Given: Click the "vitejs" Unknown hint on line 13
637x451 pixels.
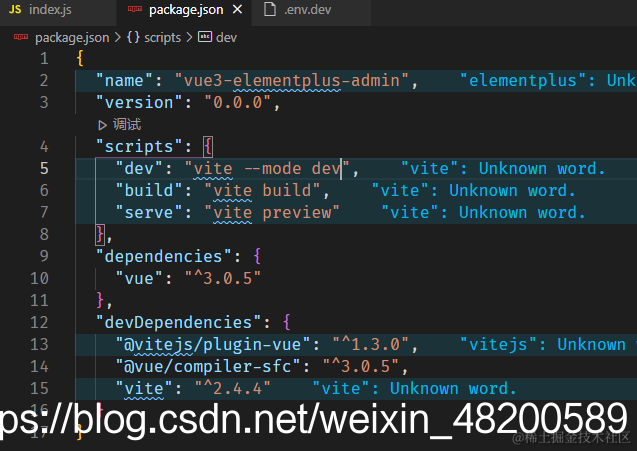Looking at the screenshot, I should [548, 345].
